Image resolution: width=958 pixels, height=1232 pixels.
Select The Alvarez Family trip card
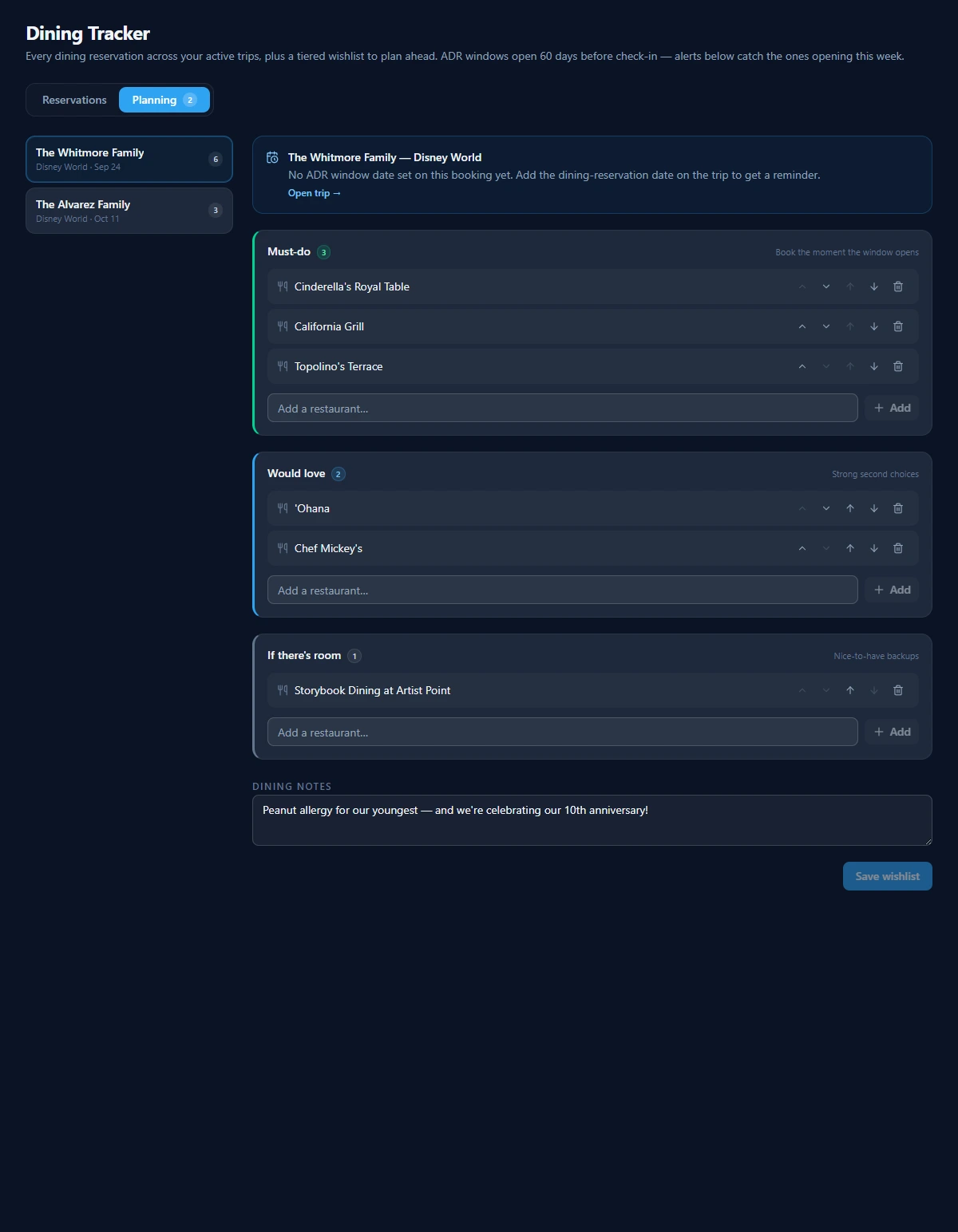click(x=129, y=211)
